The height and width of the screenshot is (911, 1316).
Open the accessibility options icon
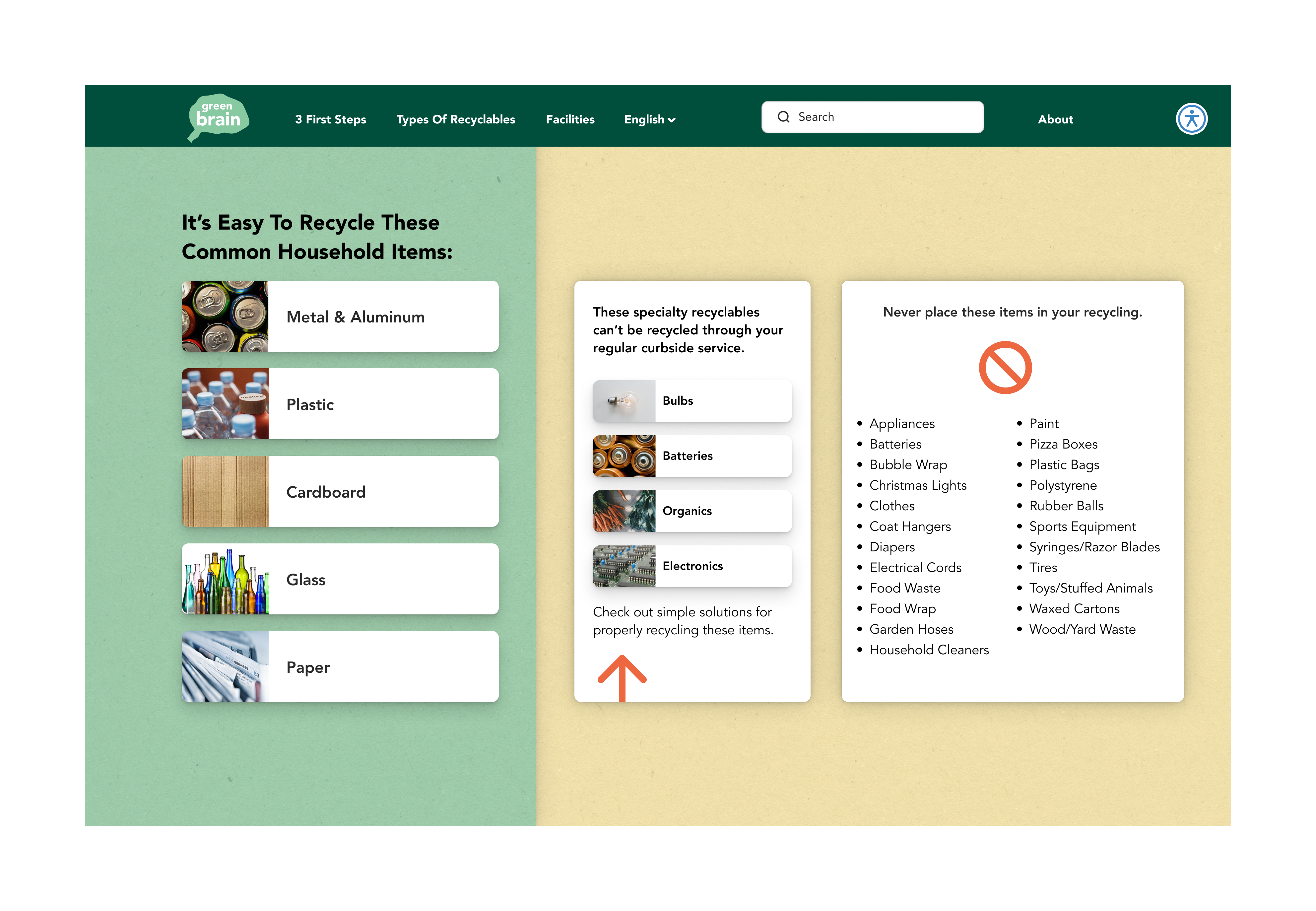(x=1191, y=119)
